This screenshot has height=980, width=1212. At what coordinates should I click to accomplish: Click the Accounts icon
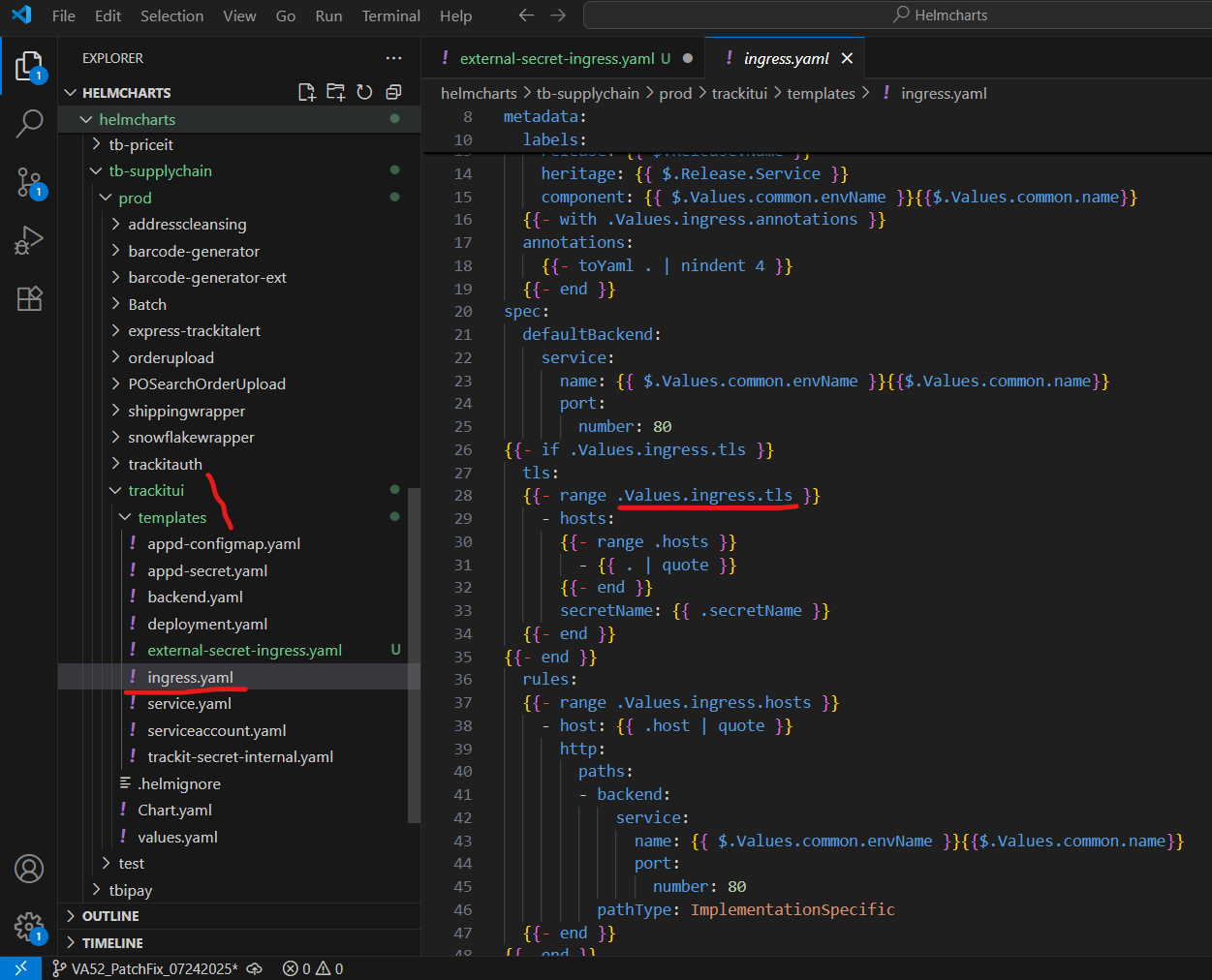click(29, 869)
